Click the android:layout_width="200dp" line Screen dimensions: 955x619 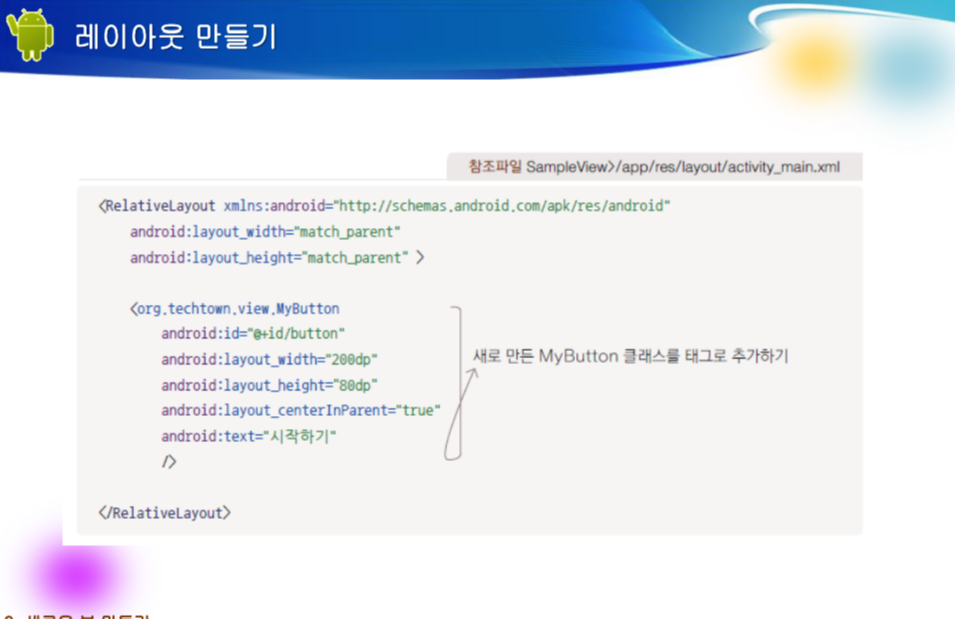269,359
